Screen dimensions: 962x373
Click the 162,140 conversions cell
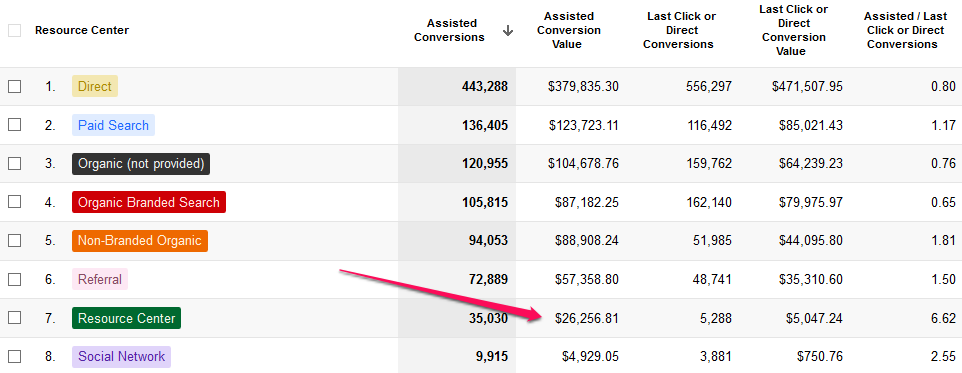click(x=709, y=202)
